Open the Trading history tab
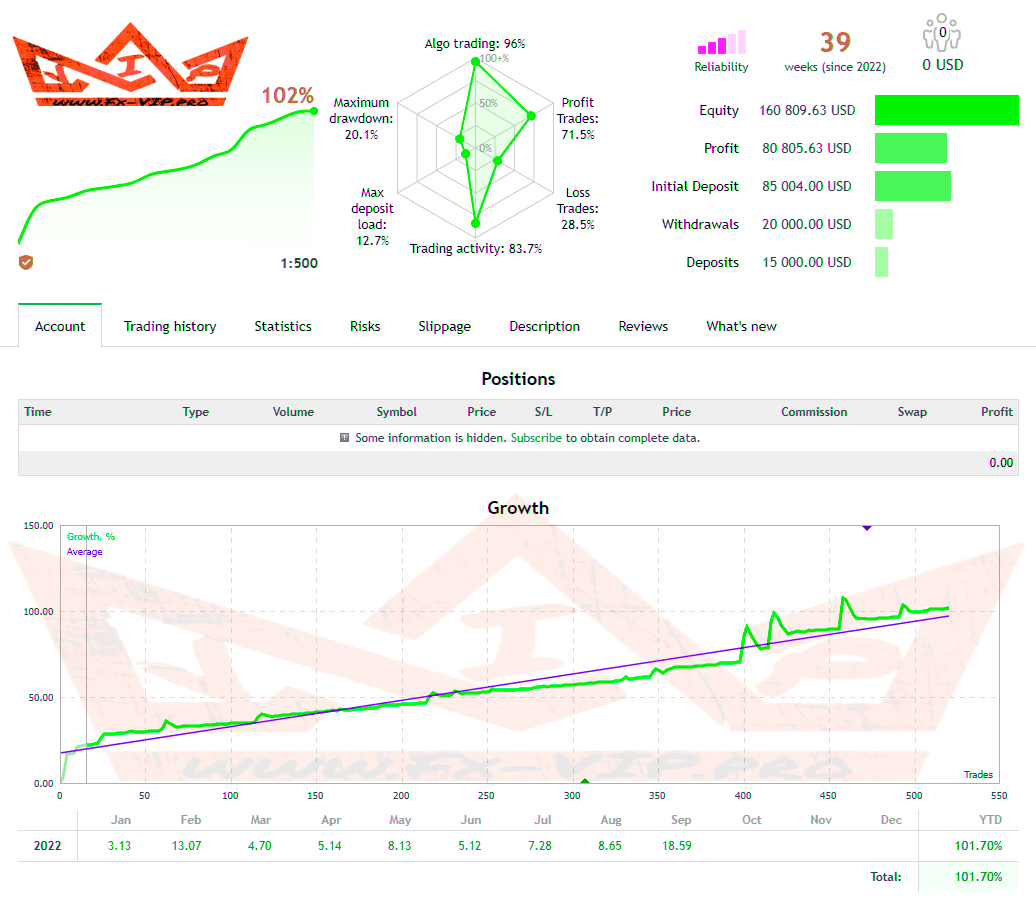Viewport: 1036px width, 900px height. pyautogui.click(x=170, y=326)
